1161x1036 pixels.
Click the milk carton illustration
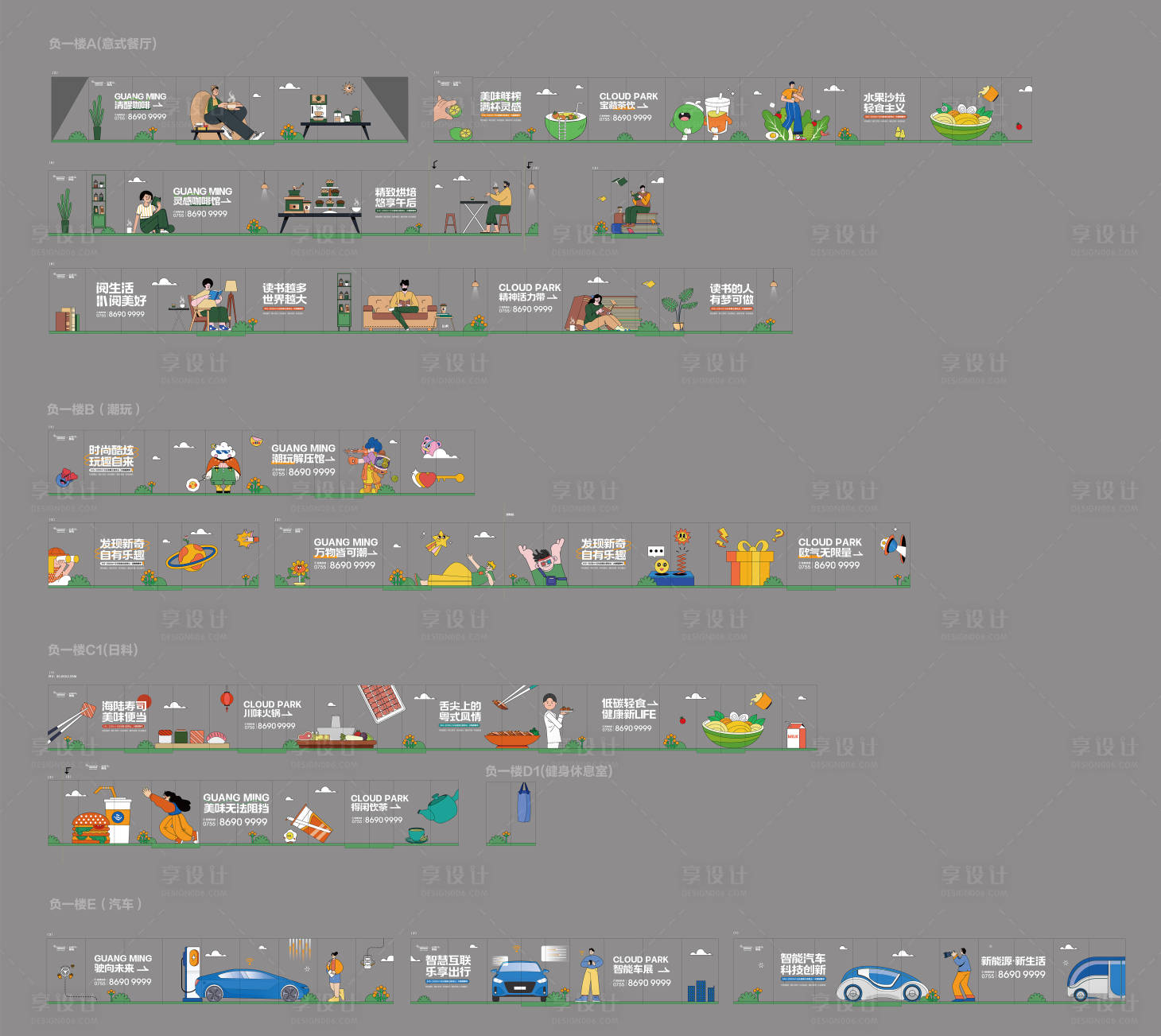coord(795,735)
